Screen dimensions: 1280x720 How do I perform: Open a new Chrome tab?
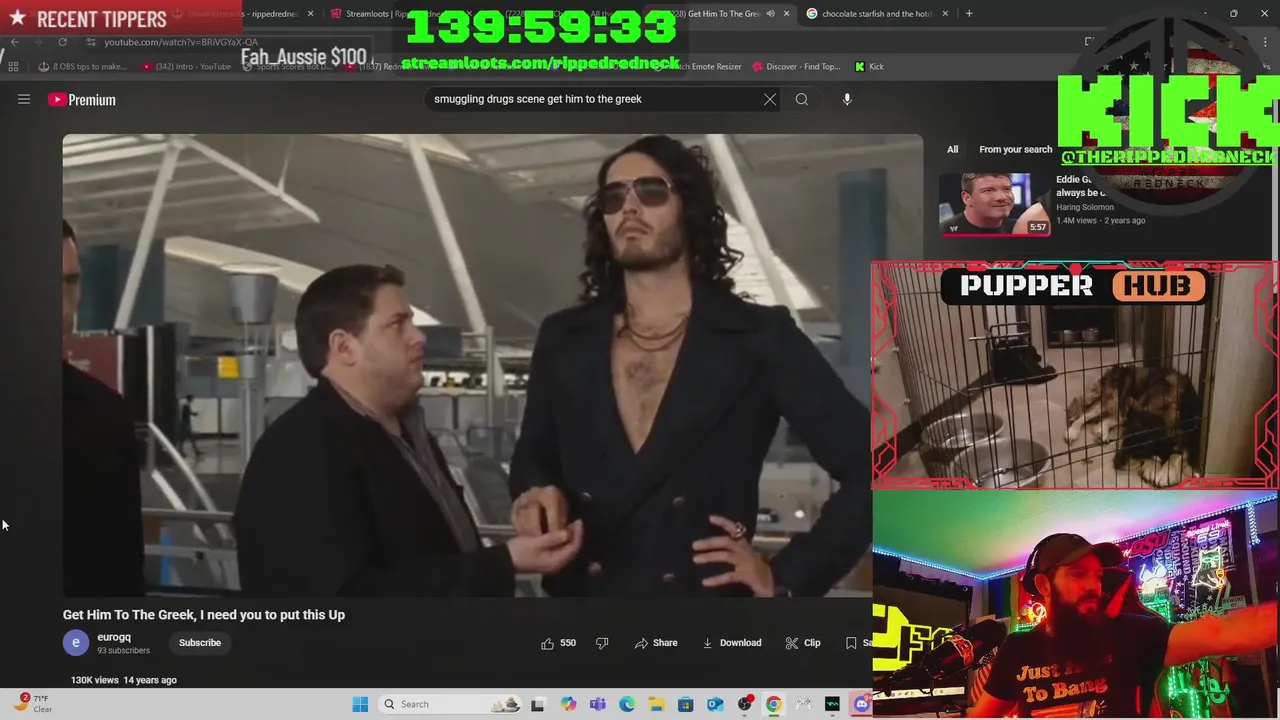pyautogui.click(x=969, y=14)
